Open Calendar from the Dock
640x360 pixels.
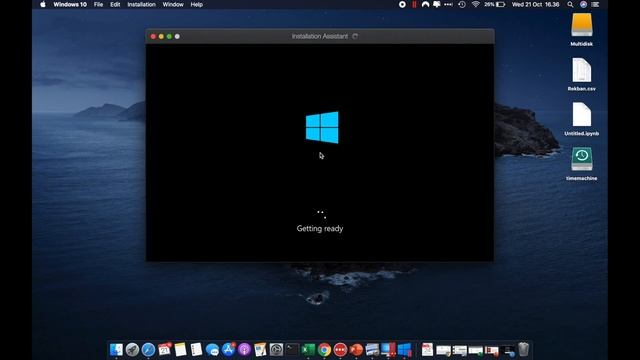164,350
